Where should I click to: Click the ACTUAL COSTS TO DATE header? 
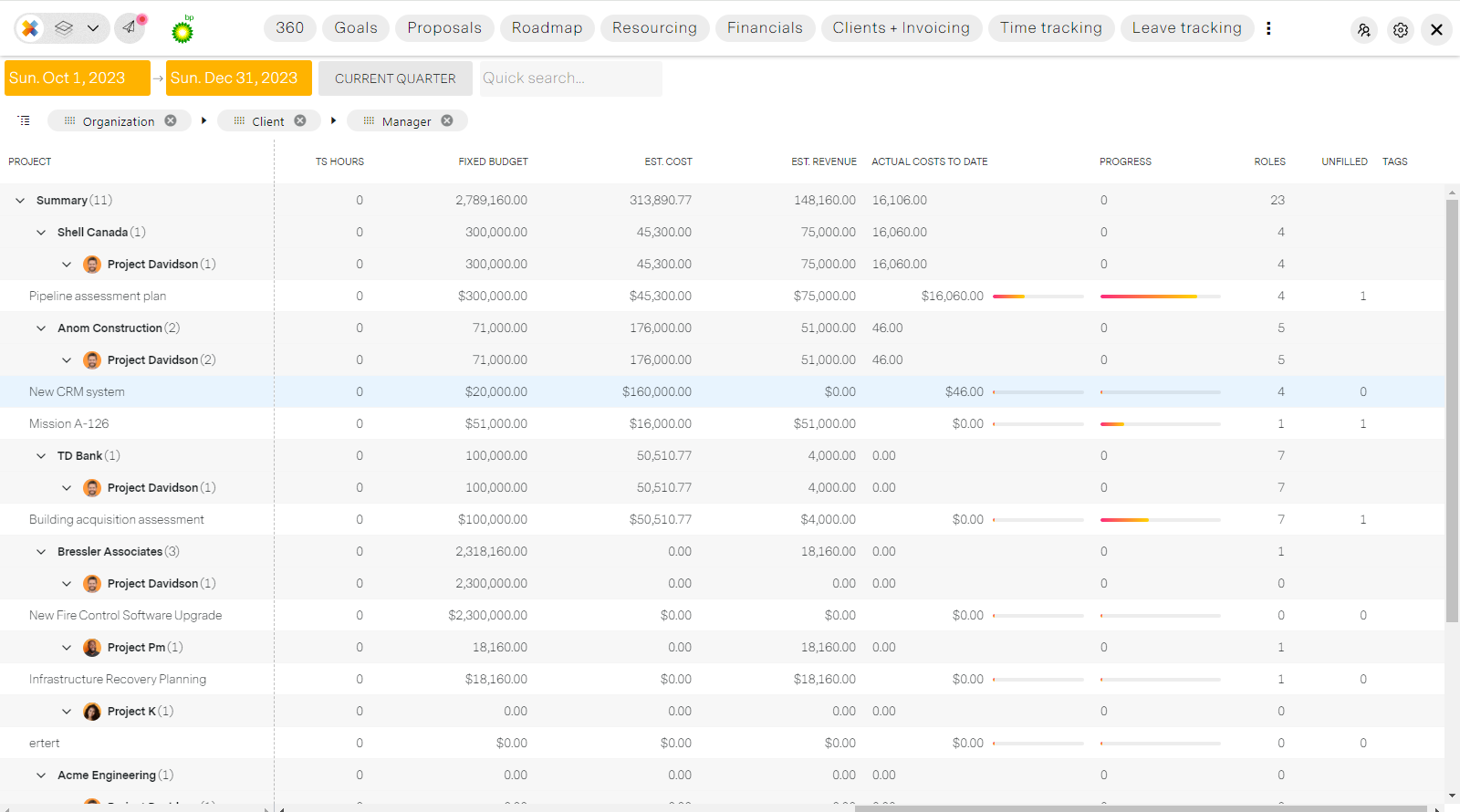(930, 161)
